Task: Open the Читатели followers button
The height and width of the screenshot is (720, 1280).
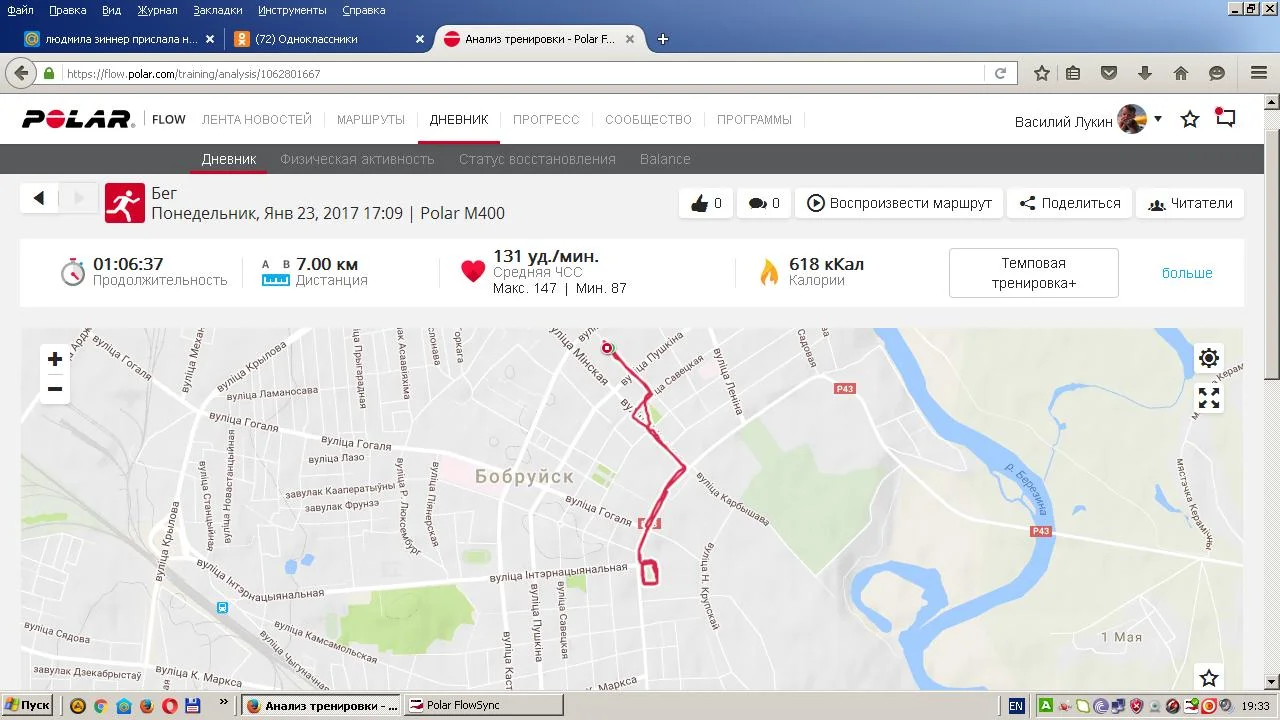Action: coord(1190,203)
